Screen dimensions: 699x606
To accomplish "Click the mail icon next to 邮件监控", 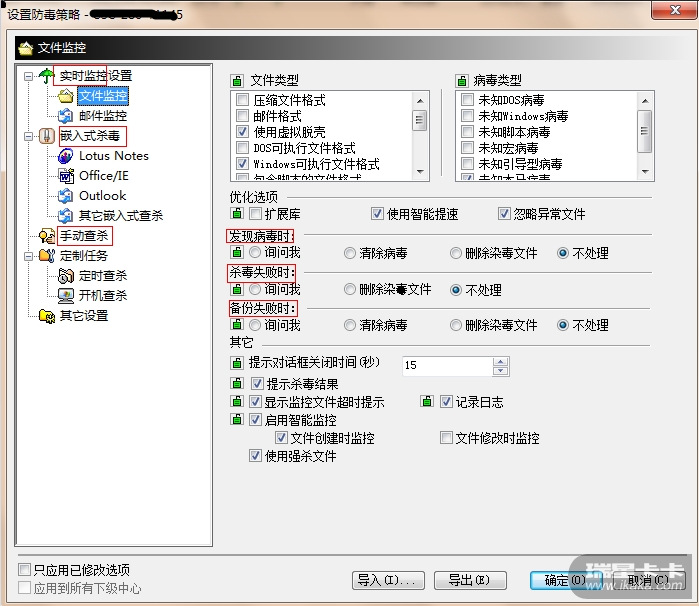I will [x=66, y=116].
